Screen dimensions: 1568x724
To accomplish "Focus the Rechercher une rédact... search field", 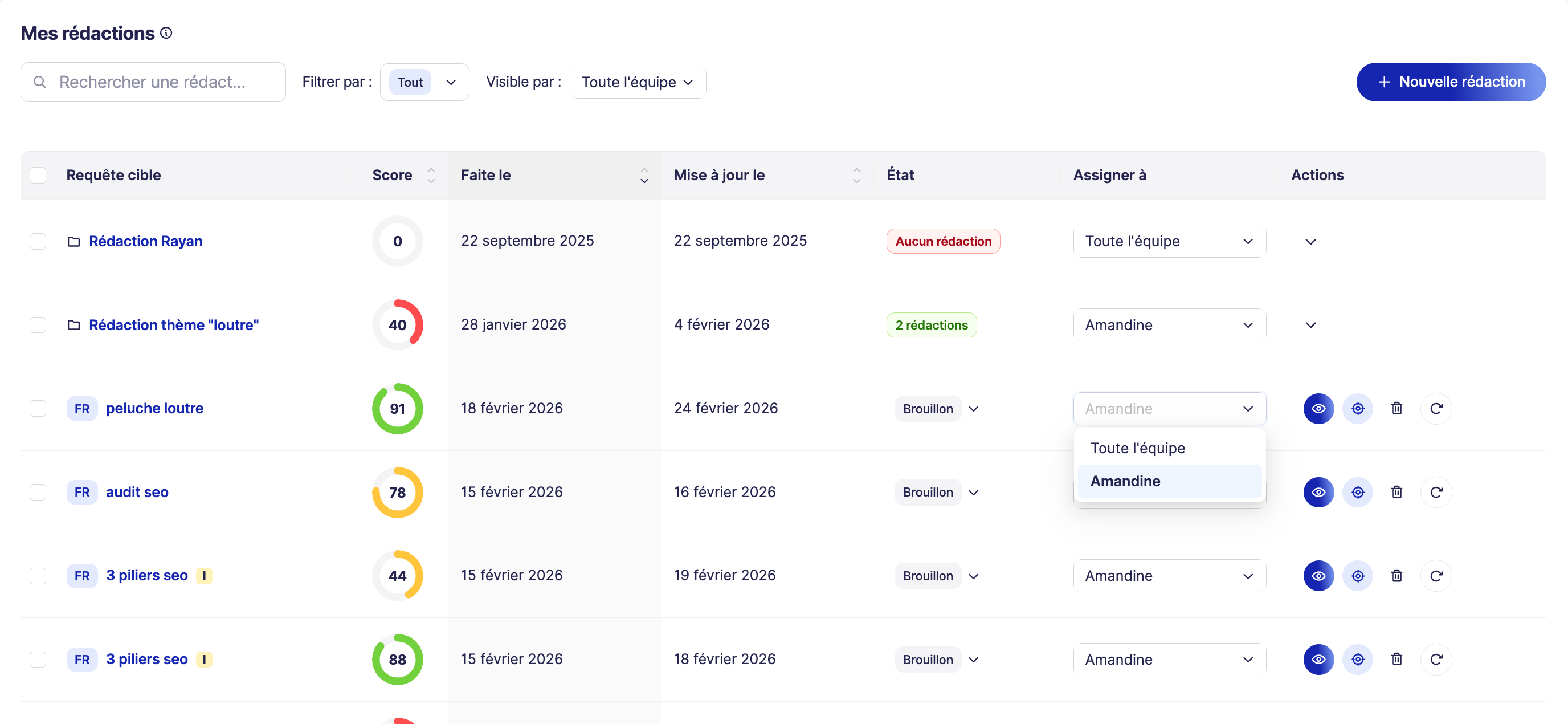I will pos(153,82).
